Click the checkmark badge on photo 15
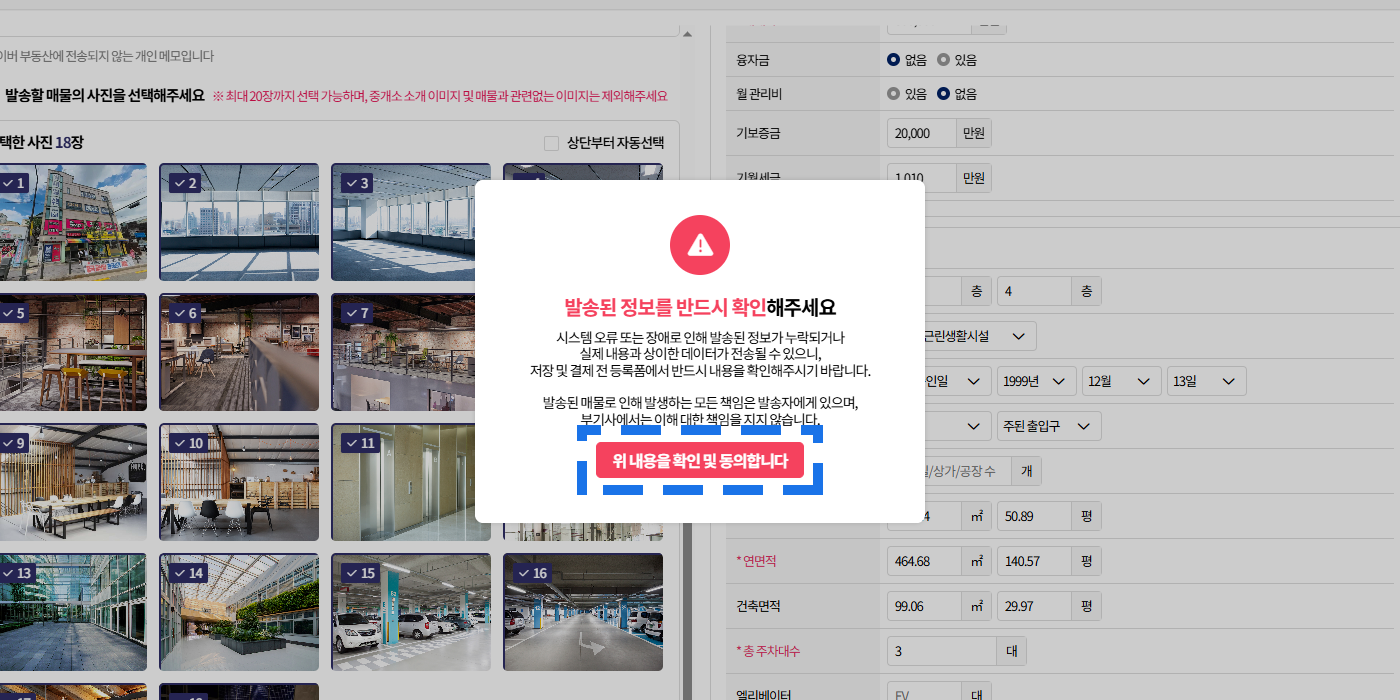Viewport: 1400px width, 700px height. click(359, 573)
